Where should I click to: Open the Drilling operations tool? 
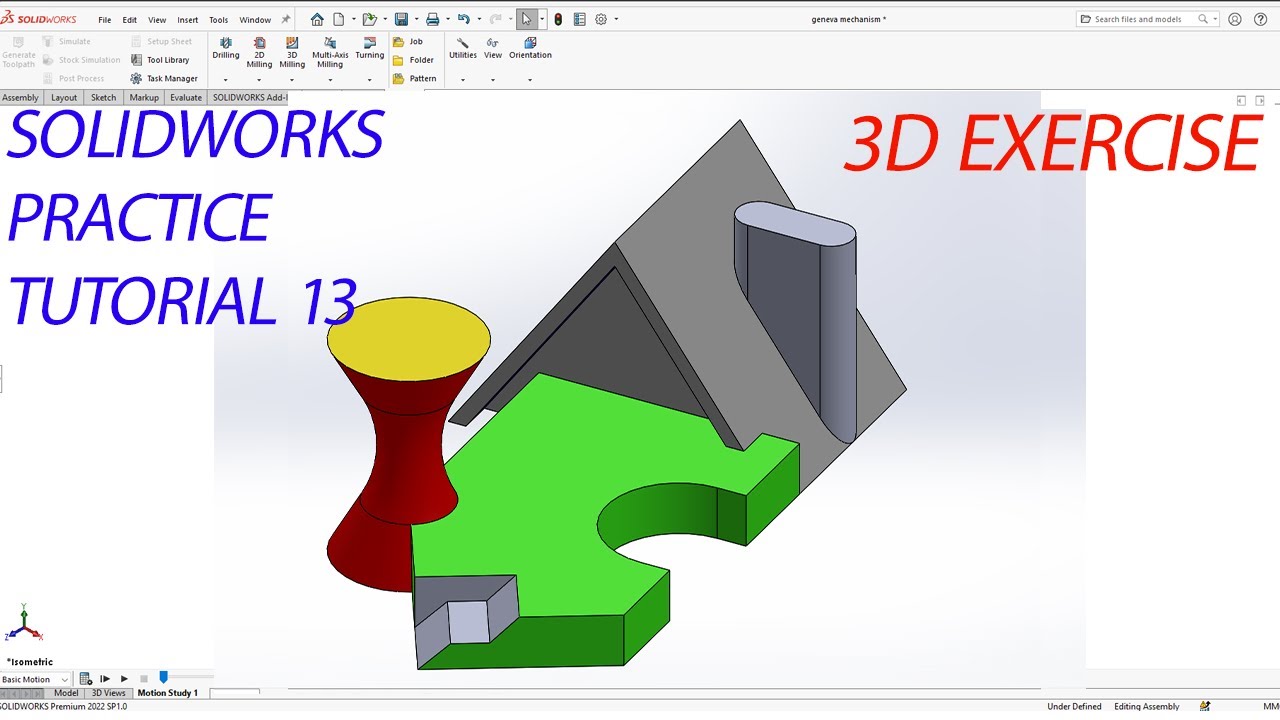pos(226,48)
